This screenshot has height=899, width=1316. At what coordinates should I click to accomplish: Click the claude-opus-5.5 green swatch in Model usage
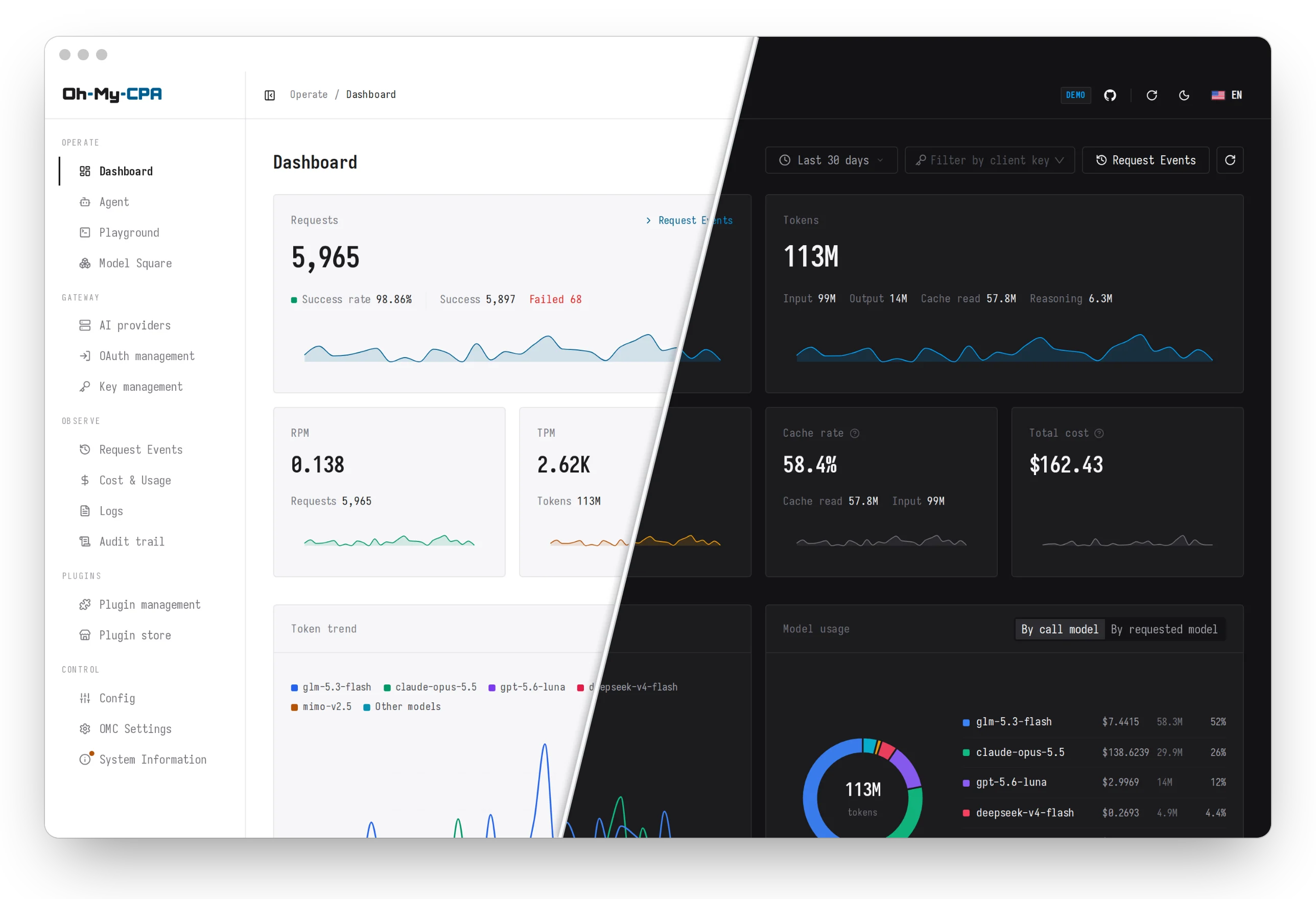pos(966,752)
